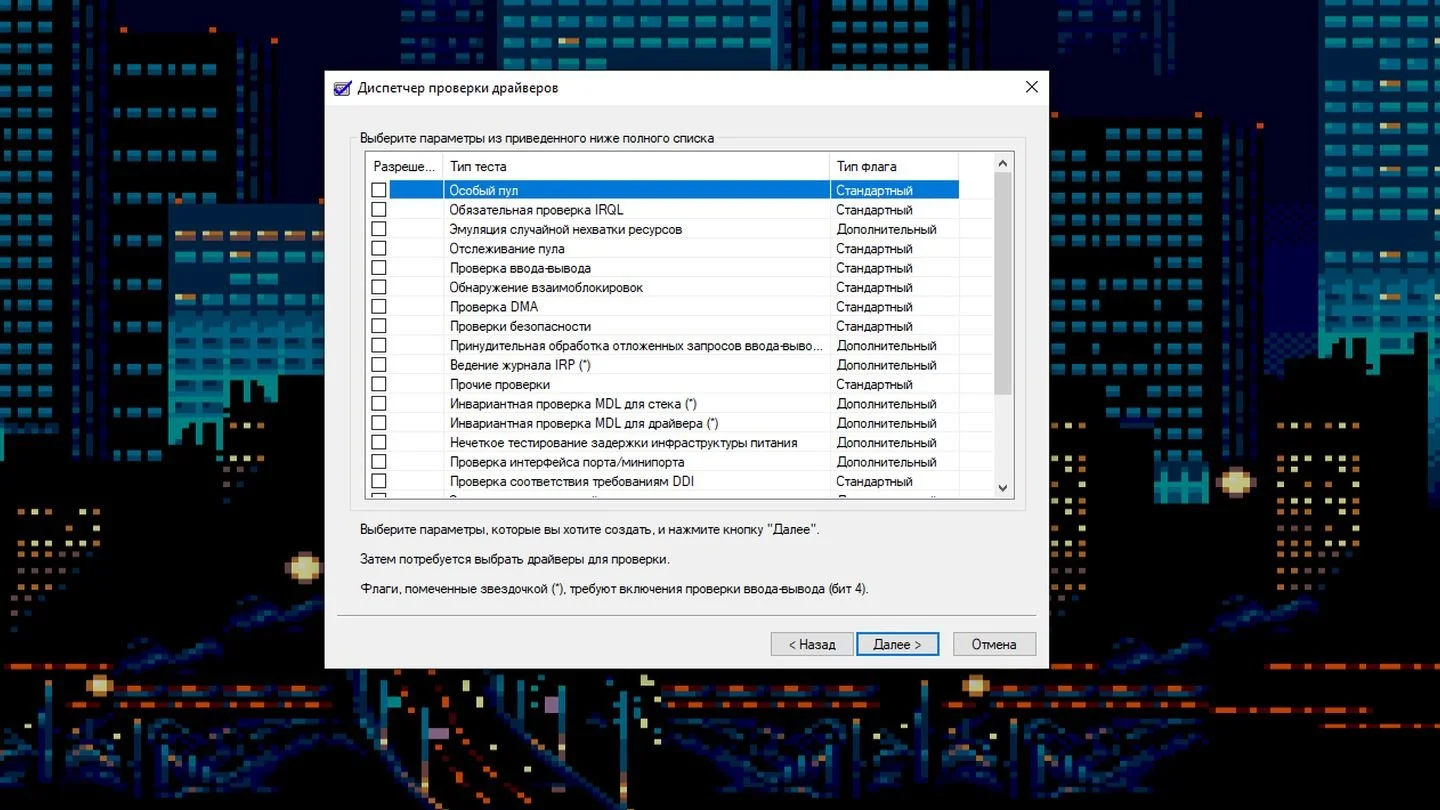Click Дополнительный flag in Эмуляция случайной нехватки row

pyautogui.click(x=886, y=229)
